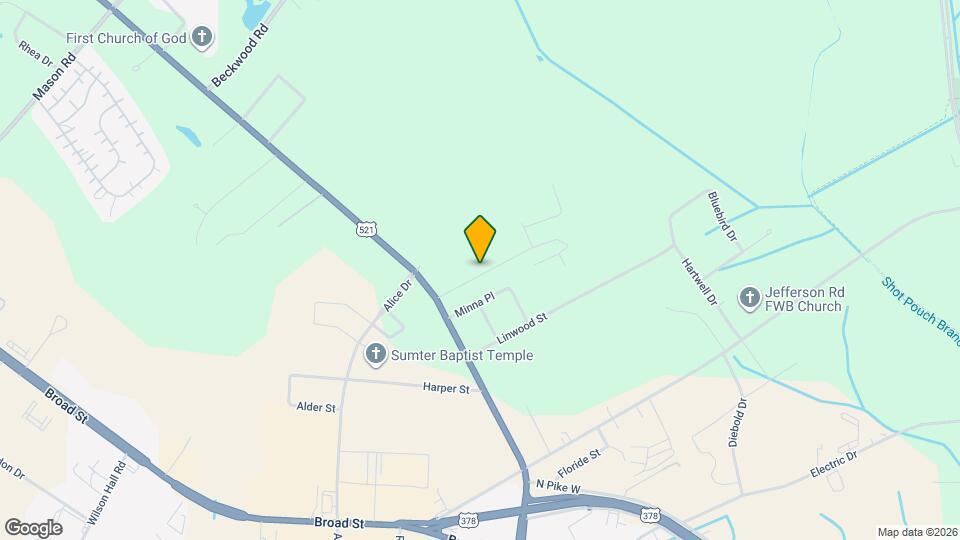Click the Beckwood Rd label

click(240, 55)
